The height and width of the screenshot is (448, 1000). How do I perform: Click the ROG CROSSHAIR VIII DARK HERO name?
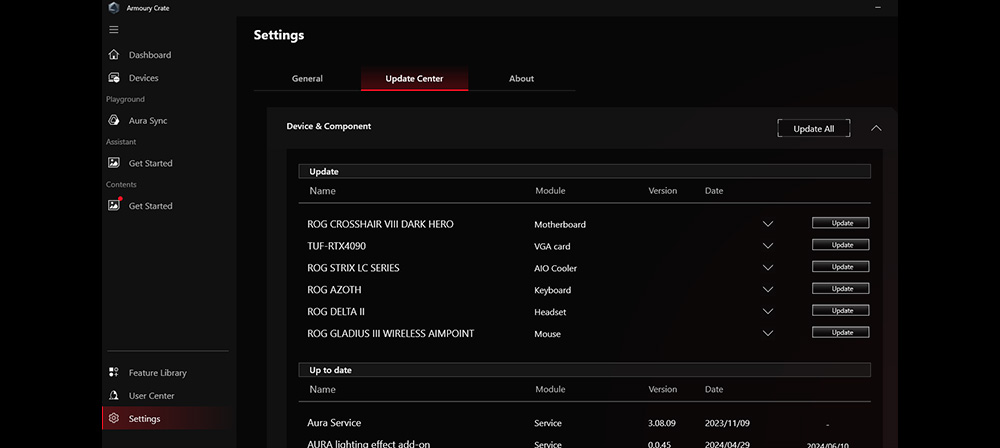click(x=380, y=224)
